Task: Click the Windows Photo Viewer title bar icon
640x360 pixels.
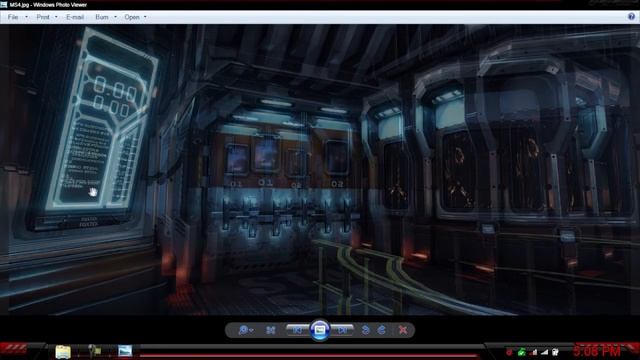Action: click(4, 5)
